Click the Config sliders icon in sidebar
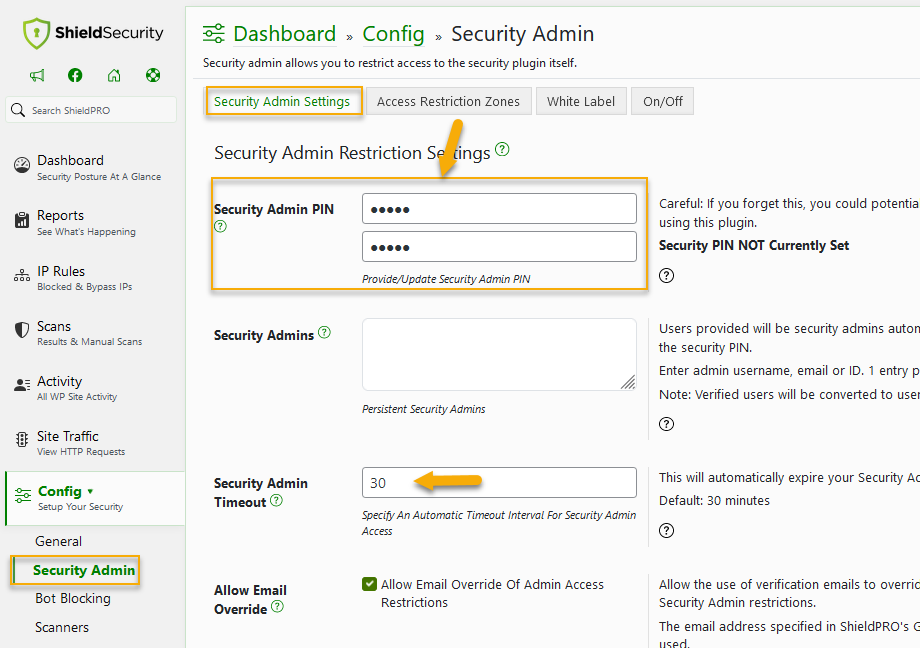 coord(23,495)
